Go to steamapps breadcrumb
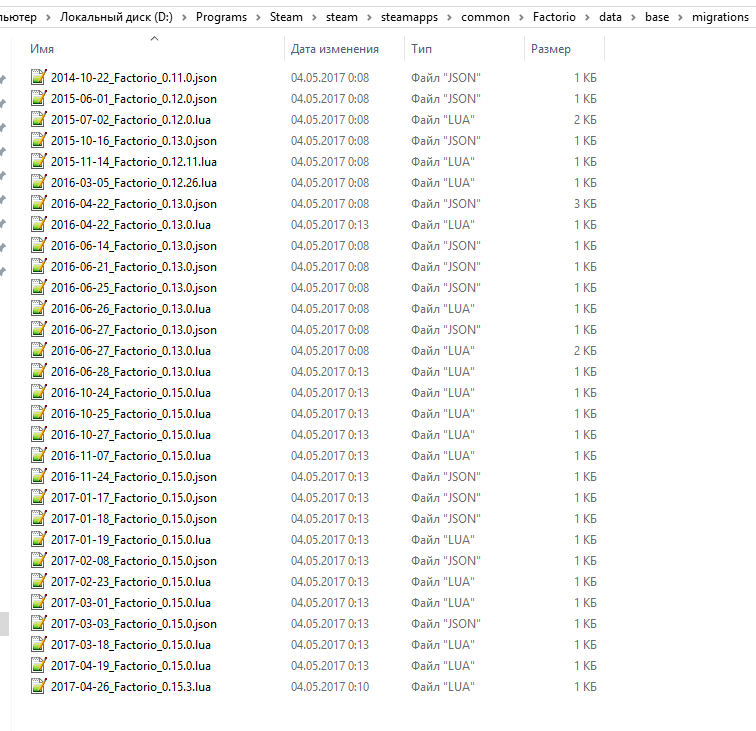 (409, 17)
